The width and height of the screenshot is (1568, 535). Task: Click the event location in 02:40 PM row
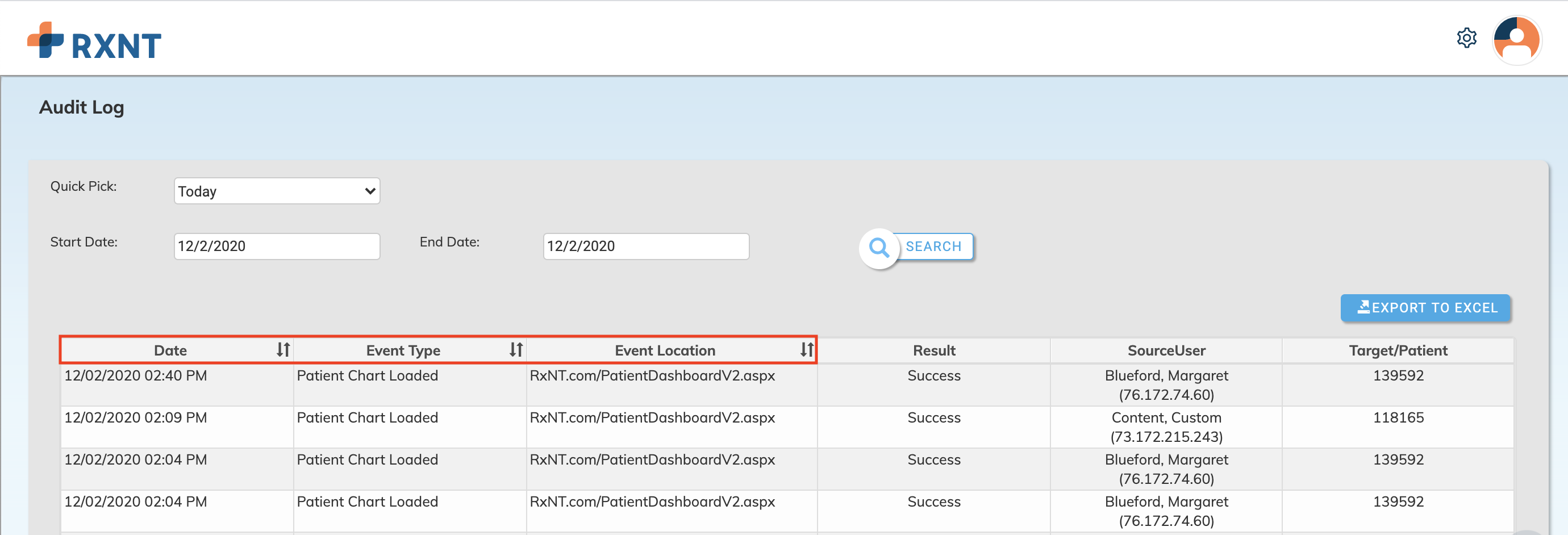(x=652, y=375)
